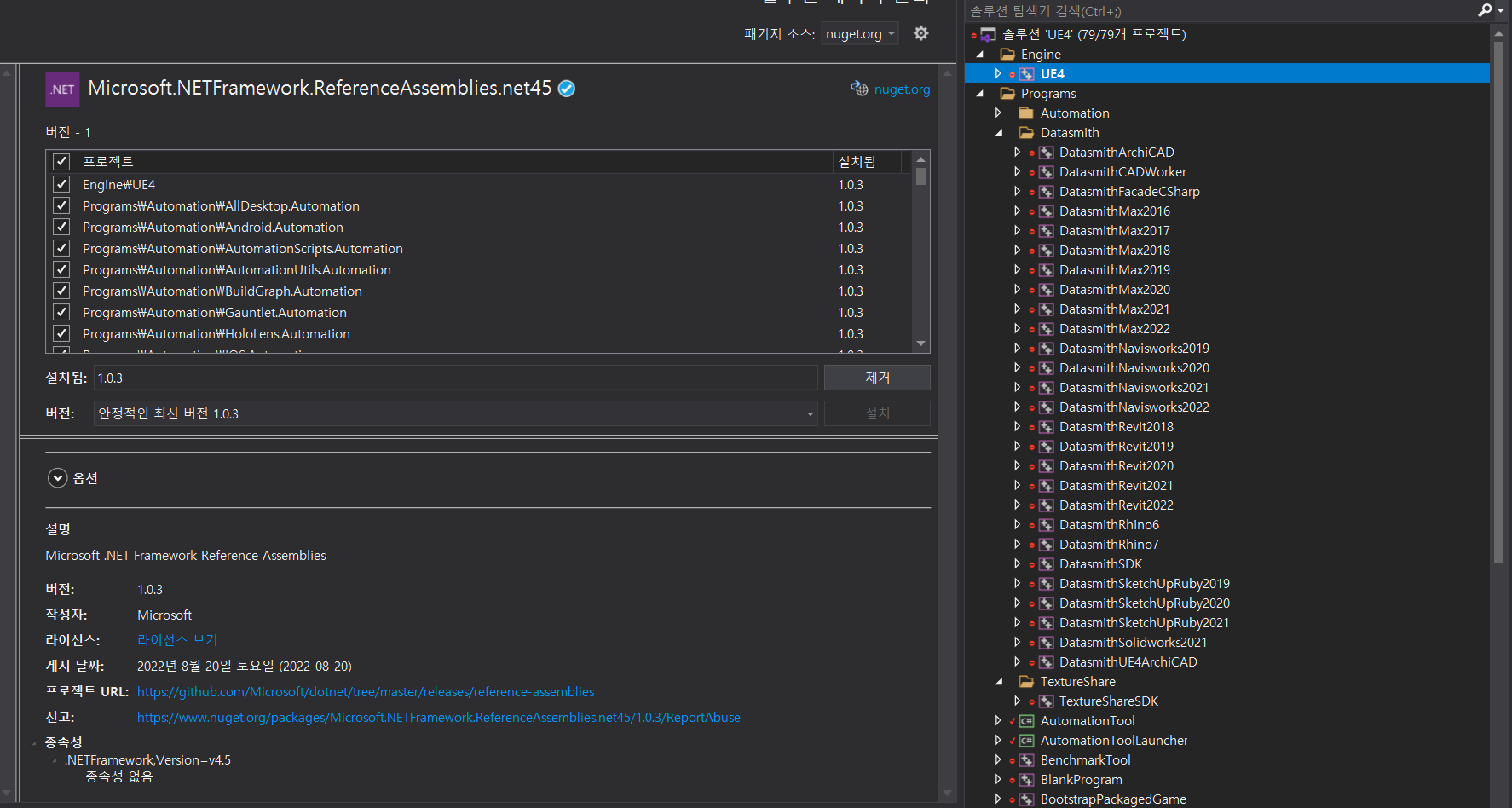Uncheck HoloLens.Automation project checkbox
Image resolution: width=1512 pixels, height=808 pixels.
tap(61, 333)
